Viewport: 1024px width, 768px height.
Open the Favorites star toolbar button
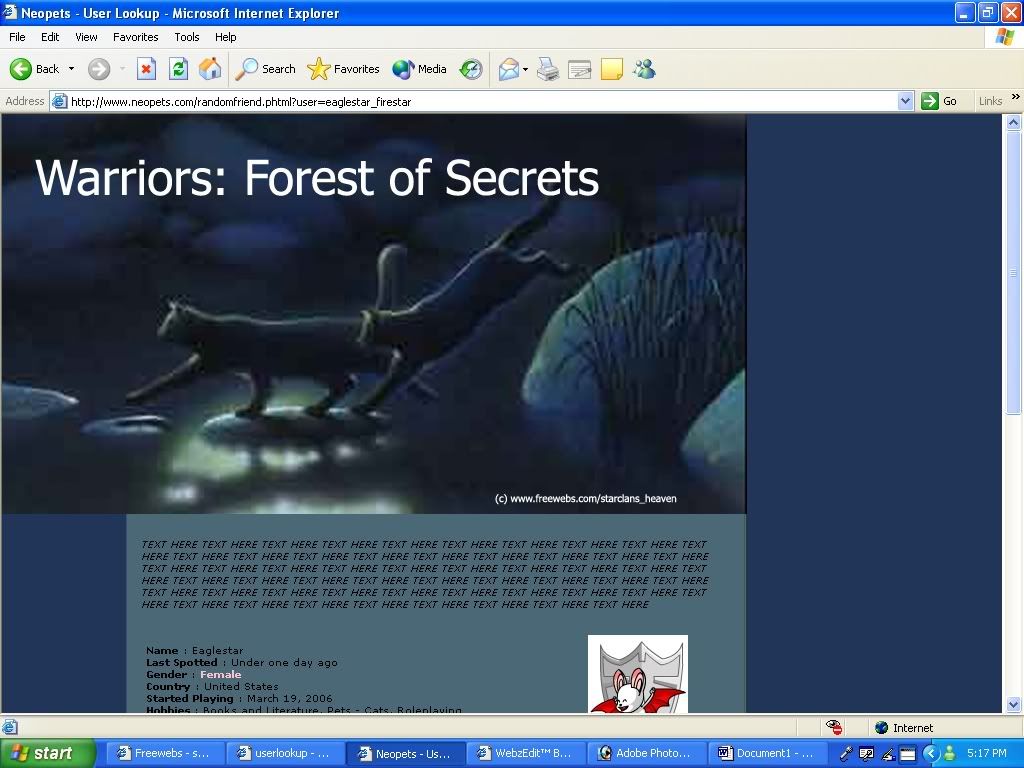coord(344,69)
